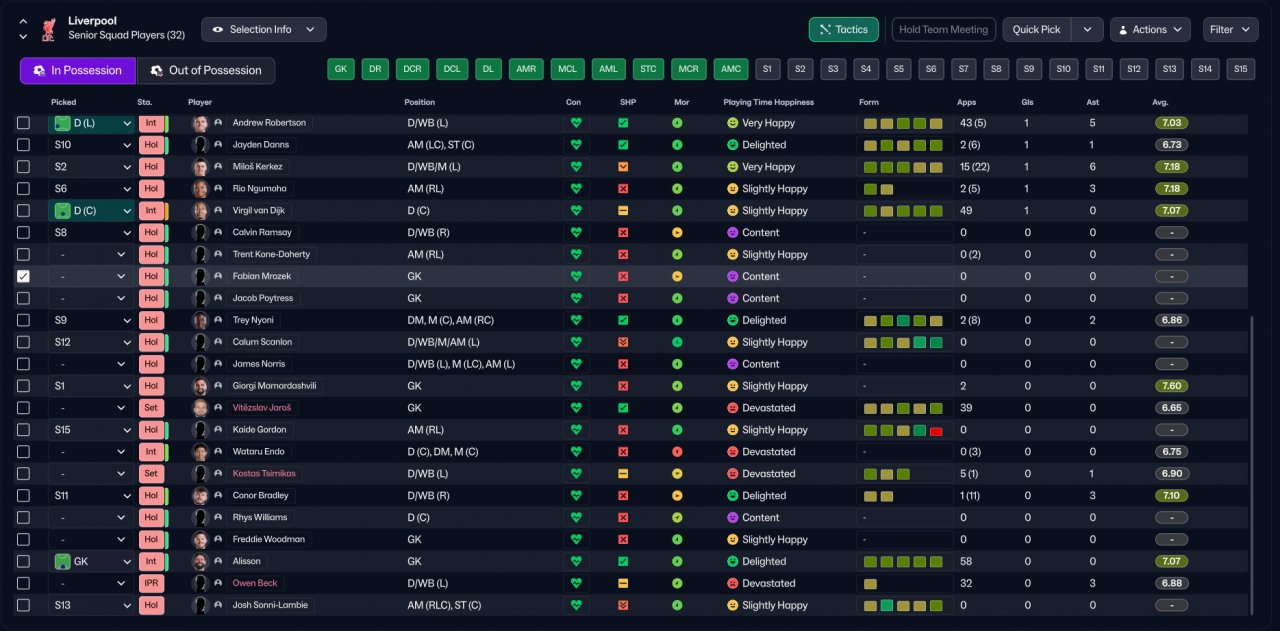Open Wataru Endo's player profile
Viewport: 1280px width, 631px height.
coord(258,452)
